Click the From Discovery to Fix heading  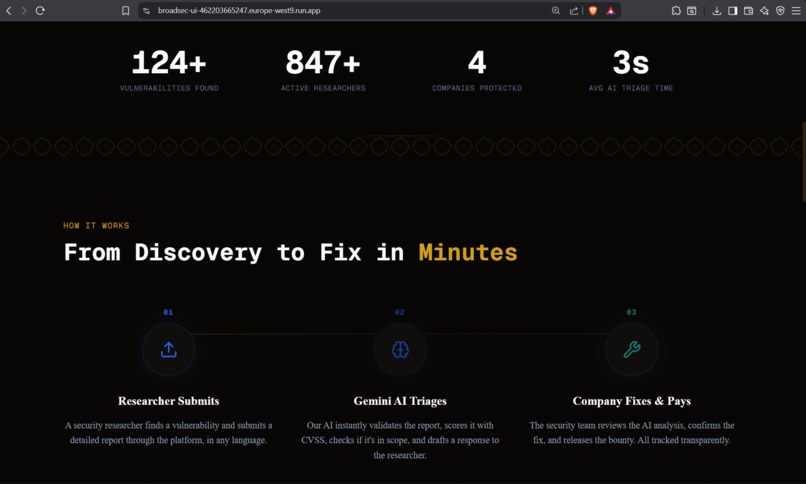point(290,253)
